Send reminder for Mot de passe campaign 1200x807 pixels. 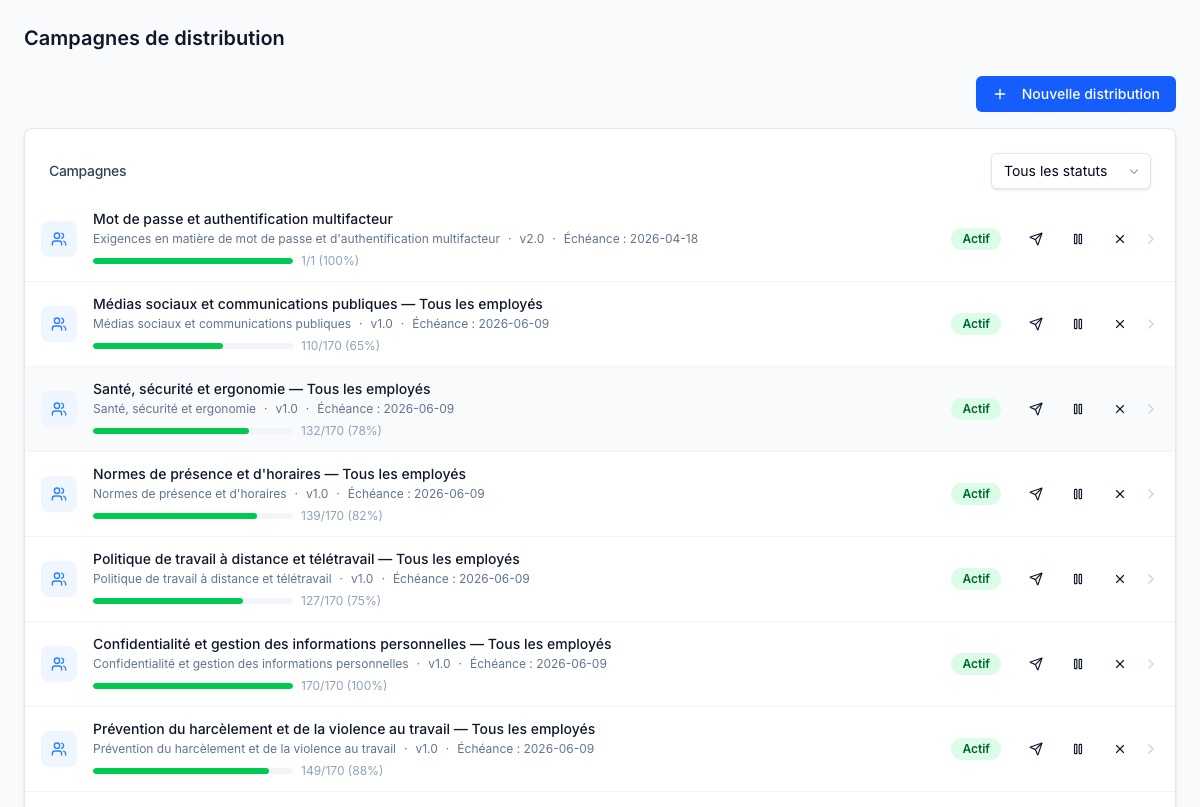pyautogui.click(x=1036, y=239)
